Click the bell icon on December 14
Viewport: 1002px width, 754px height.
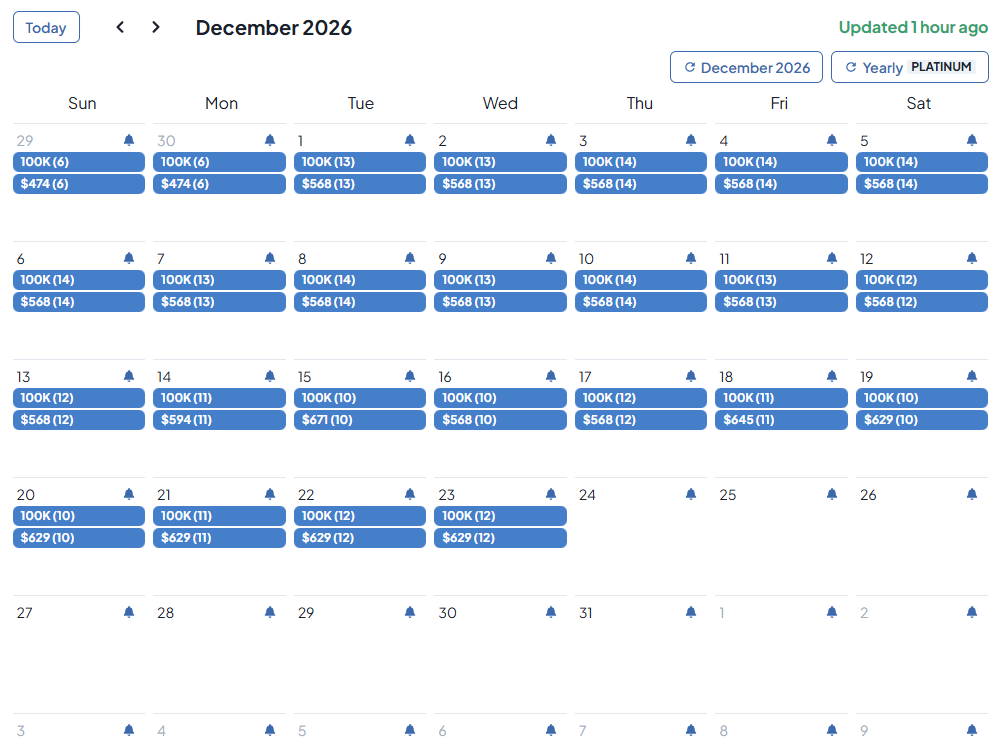point(270,376)
